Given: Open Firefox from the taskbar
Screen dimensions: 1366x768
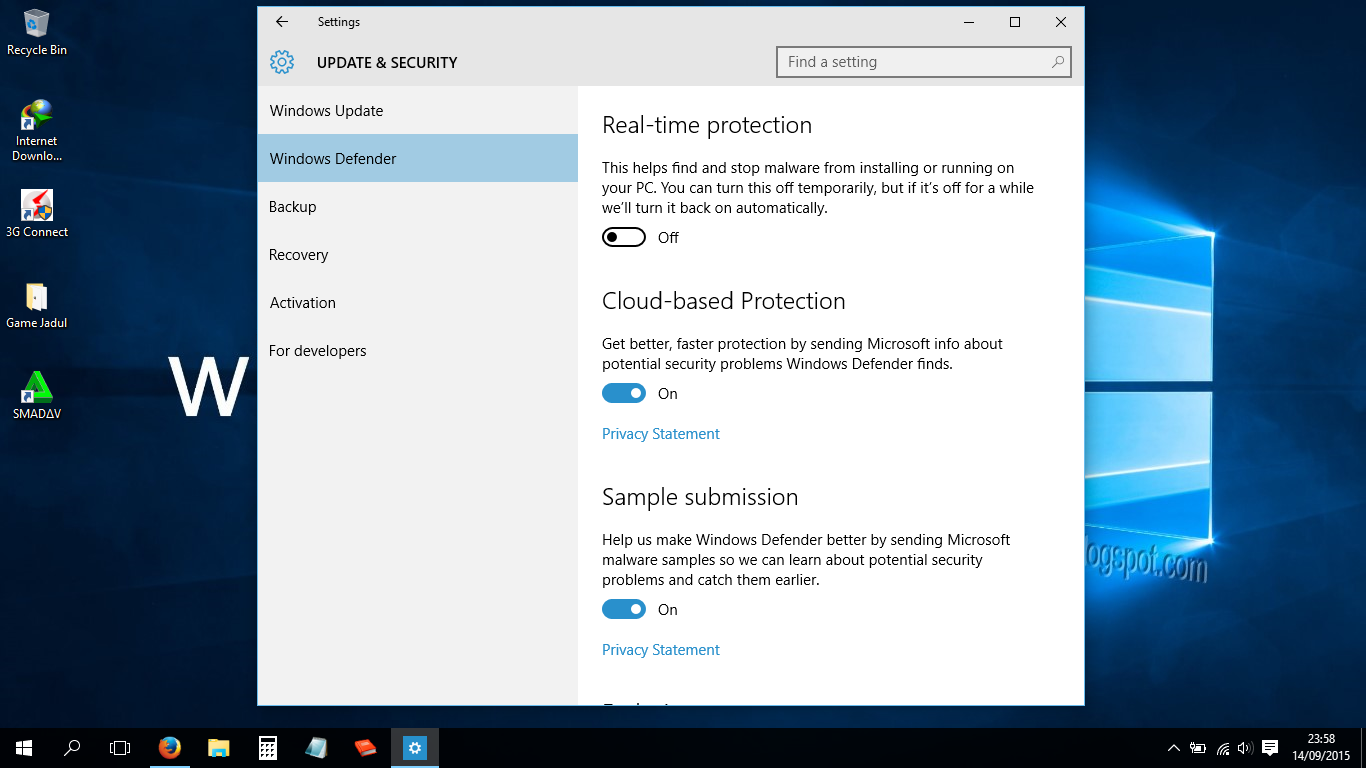Looking at the screenshot, I should [170, 747].
